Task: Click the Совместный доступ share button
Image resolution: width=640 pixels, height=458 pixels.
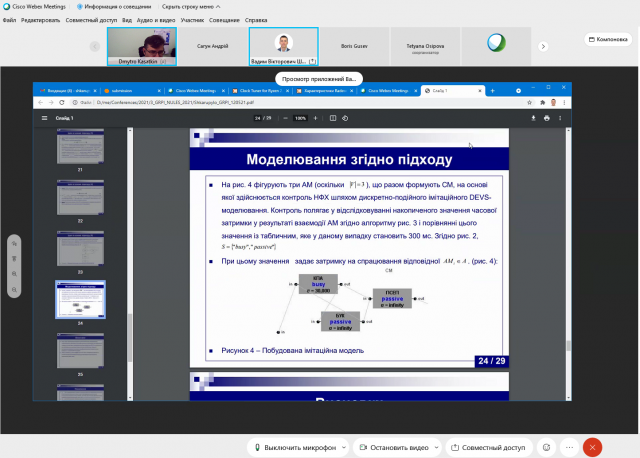Action: [x=489, y=447]
